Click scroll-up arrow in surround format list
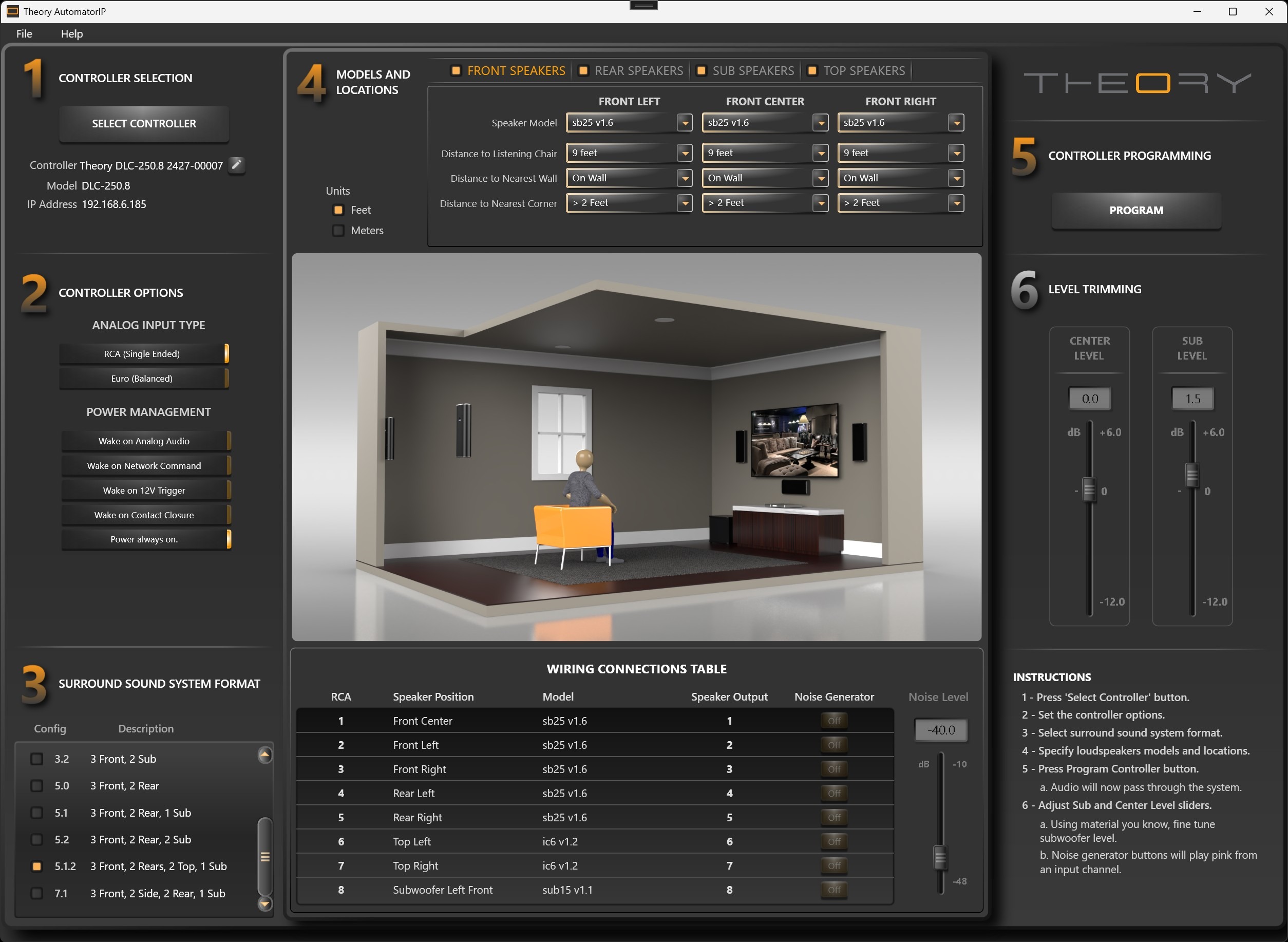 (x=265, y=756)
